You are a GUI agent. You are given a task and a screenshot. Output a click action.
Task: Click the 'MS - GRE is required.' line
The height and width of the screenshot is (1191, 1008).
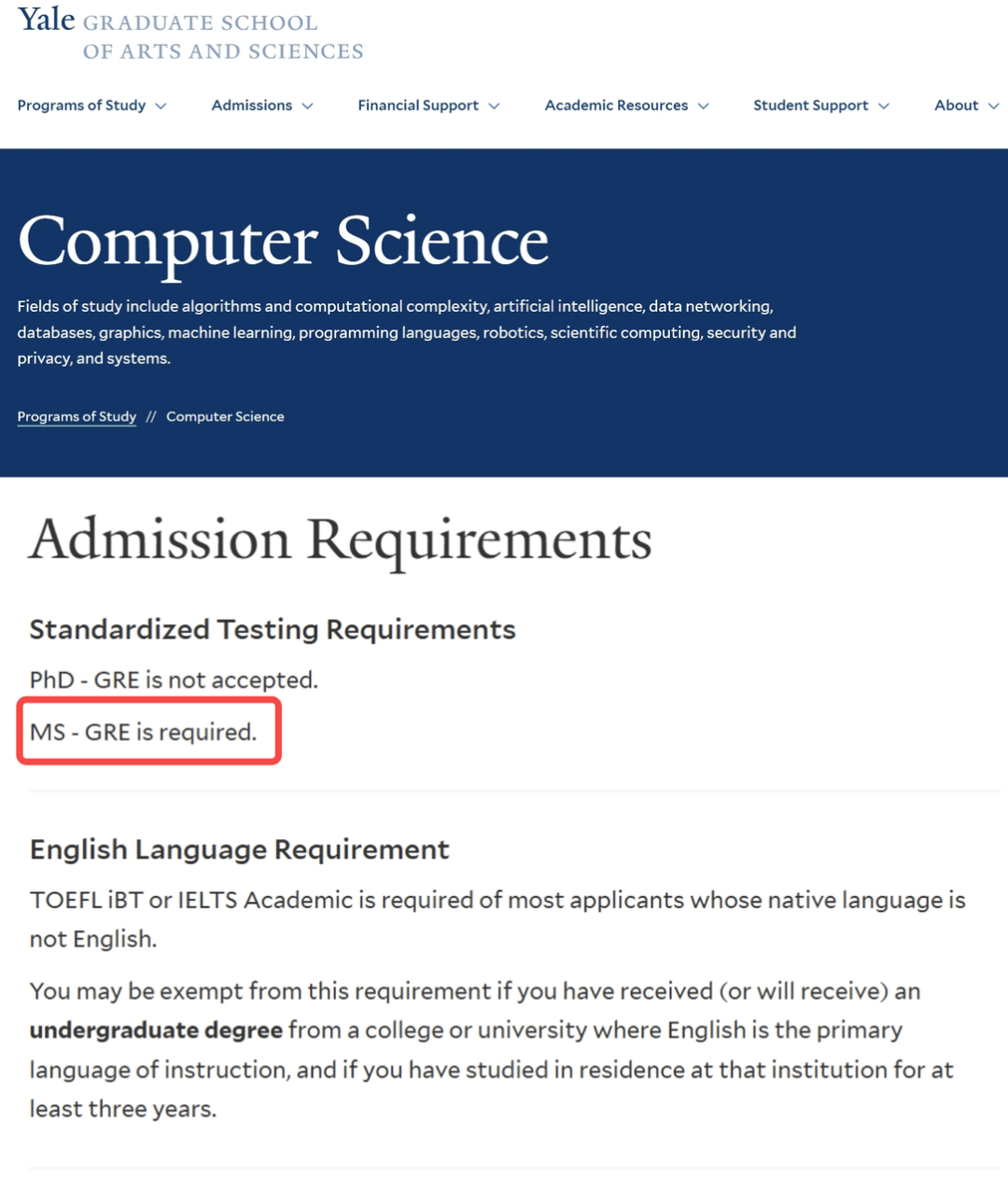point(143,732)
